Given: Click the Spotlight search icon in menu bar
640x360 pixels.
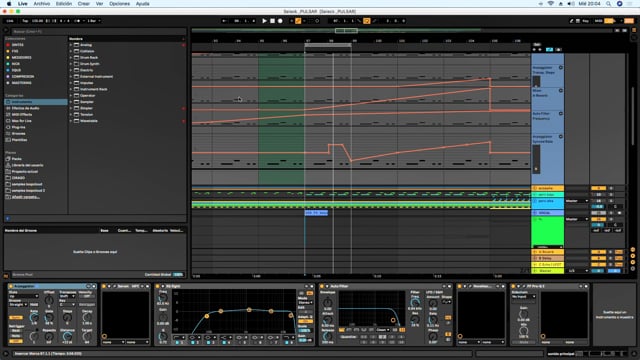Looking at the screenshot, I should pyautogui.click(x=608, y=4).
